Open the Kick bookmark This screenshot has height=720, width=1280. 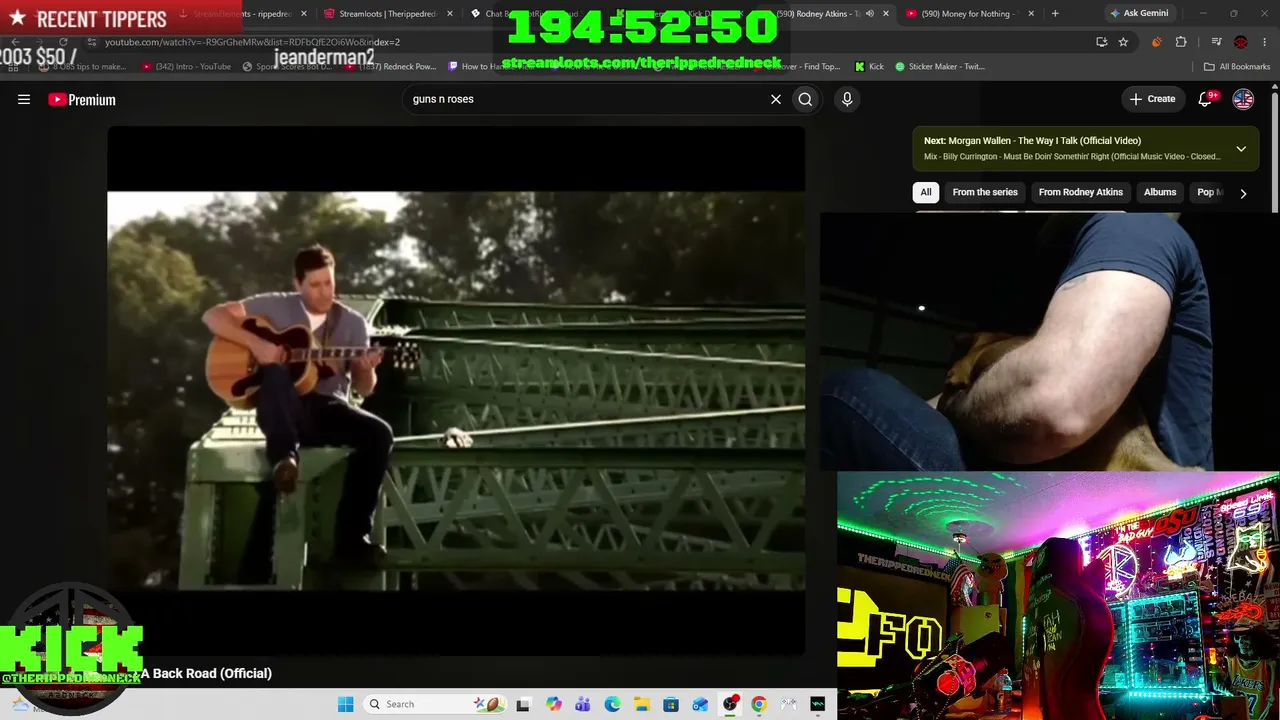pos(869,67)
